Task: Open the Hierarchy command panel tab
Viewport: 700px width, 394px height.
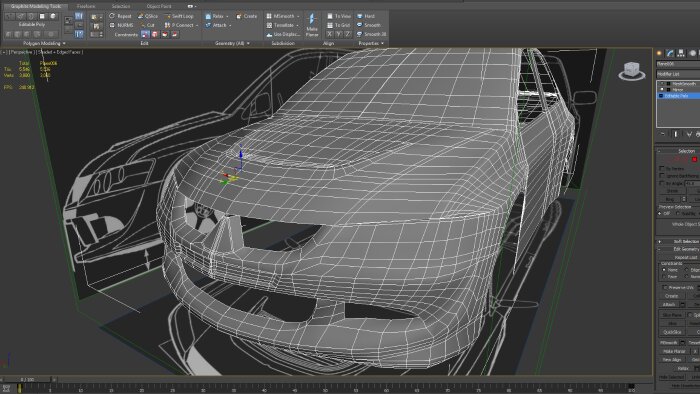Action: click(681, 53)
